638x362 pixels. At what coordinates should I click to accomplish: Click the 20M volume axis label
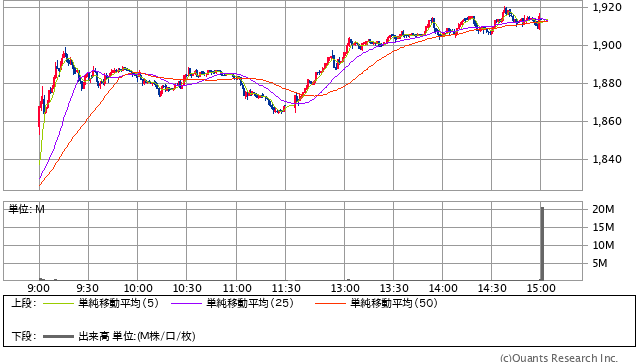tap(603, 209)
